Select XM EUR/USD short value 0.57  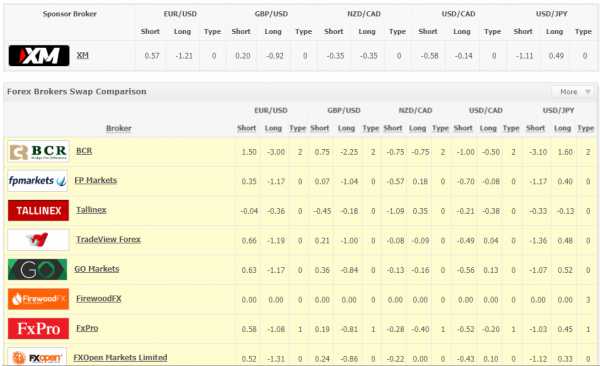click(152, 56)
